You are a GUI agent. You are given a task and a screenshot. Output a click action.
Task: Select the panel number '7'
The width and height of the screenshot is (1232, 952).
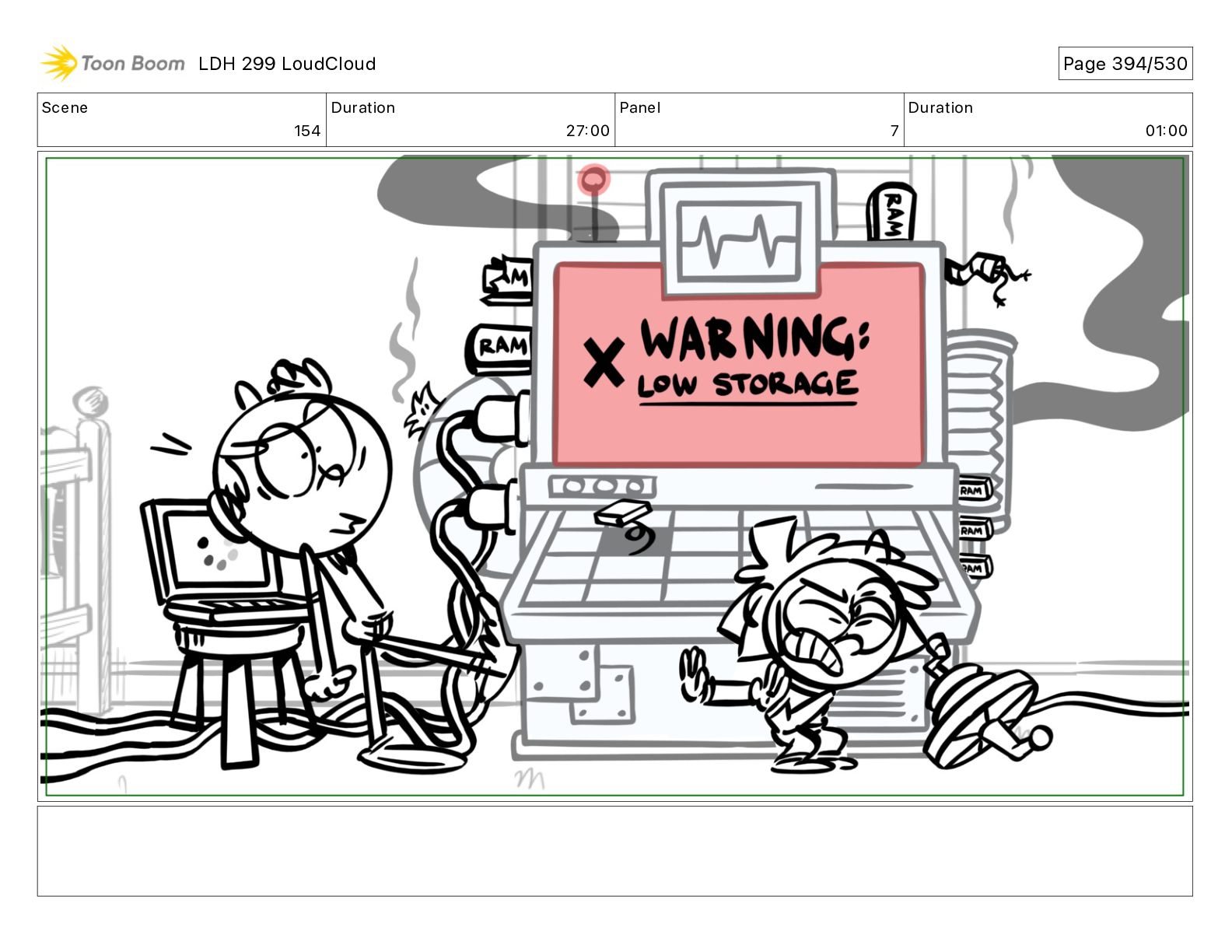pos(894,131)
